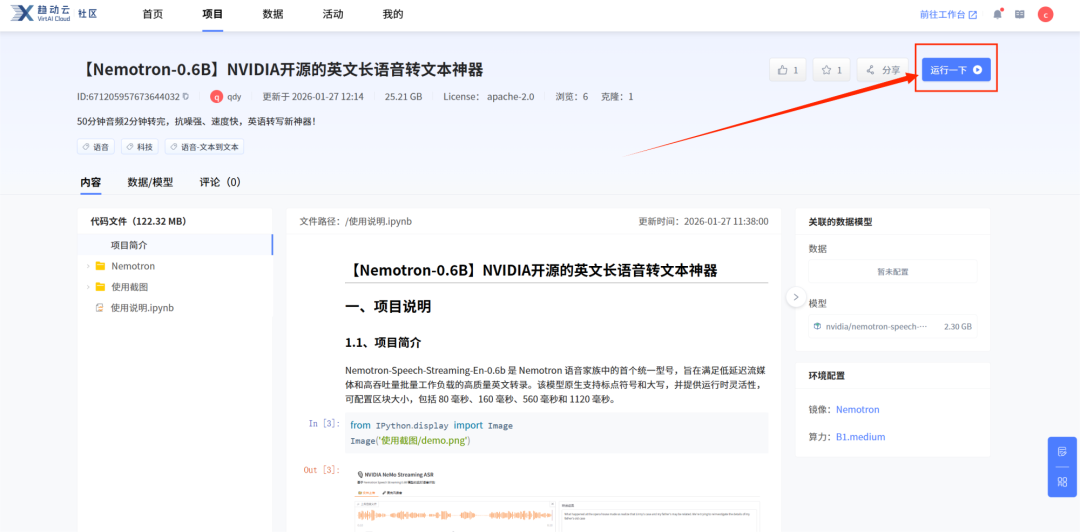
Task: Click the 代码文件（122.32 MB）header
Action: 138,221
